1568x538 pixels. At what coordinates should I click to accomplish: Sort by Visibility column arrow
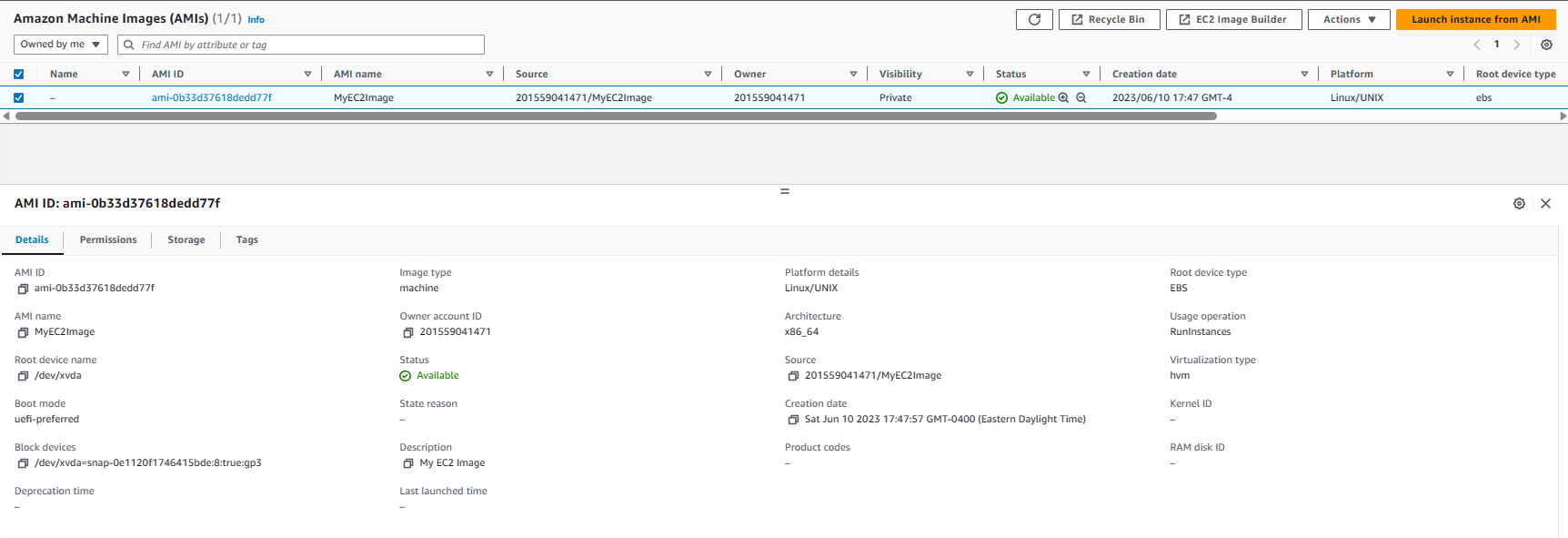click(x=970, y=74)
